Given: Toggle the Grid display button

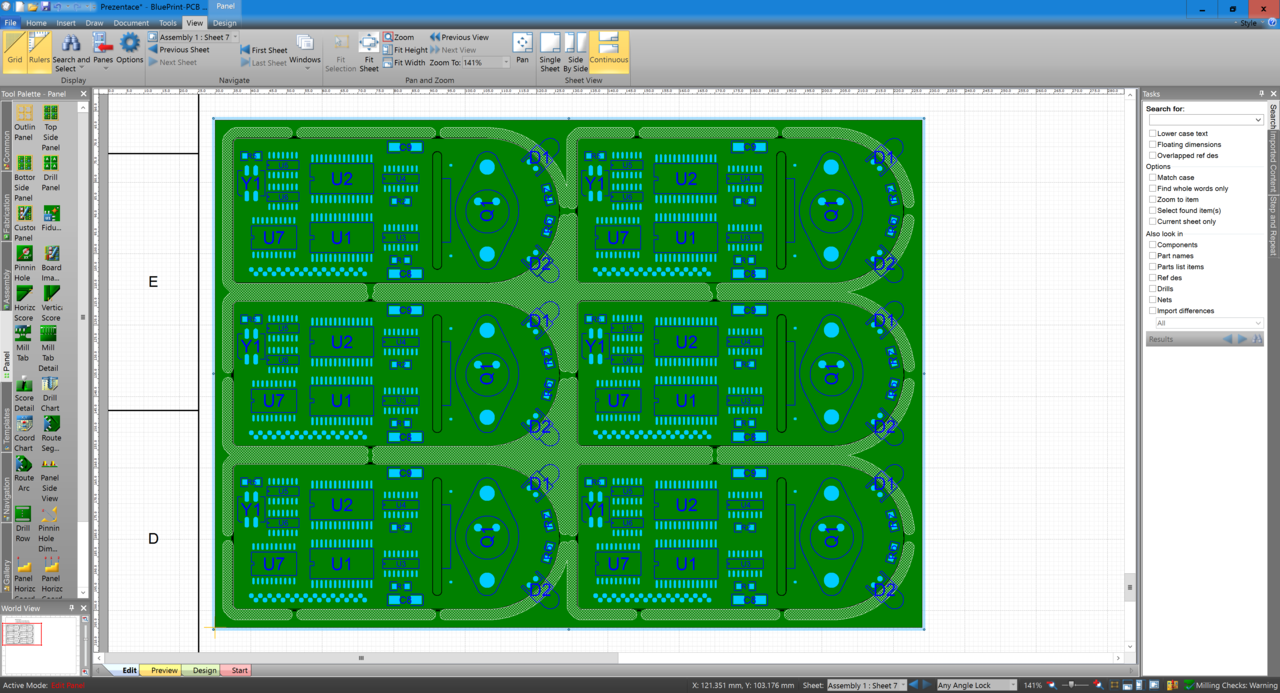Looking at the screenshot, I should [14, 50].
